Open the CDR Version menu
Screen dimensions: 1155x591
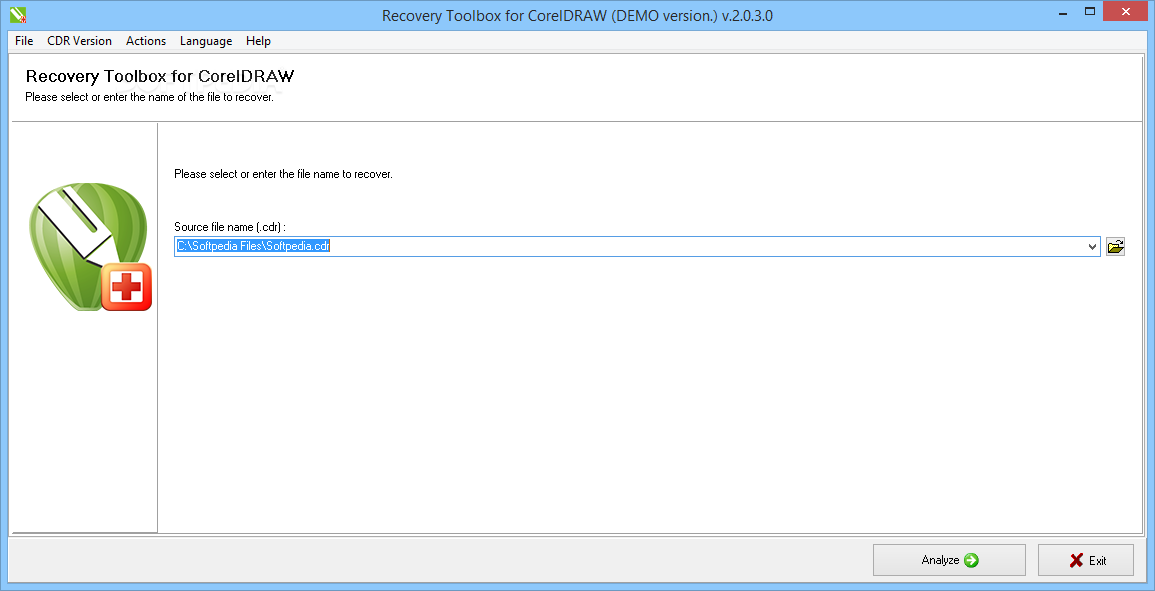[80, 41]
